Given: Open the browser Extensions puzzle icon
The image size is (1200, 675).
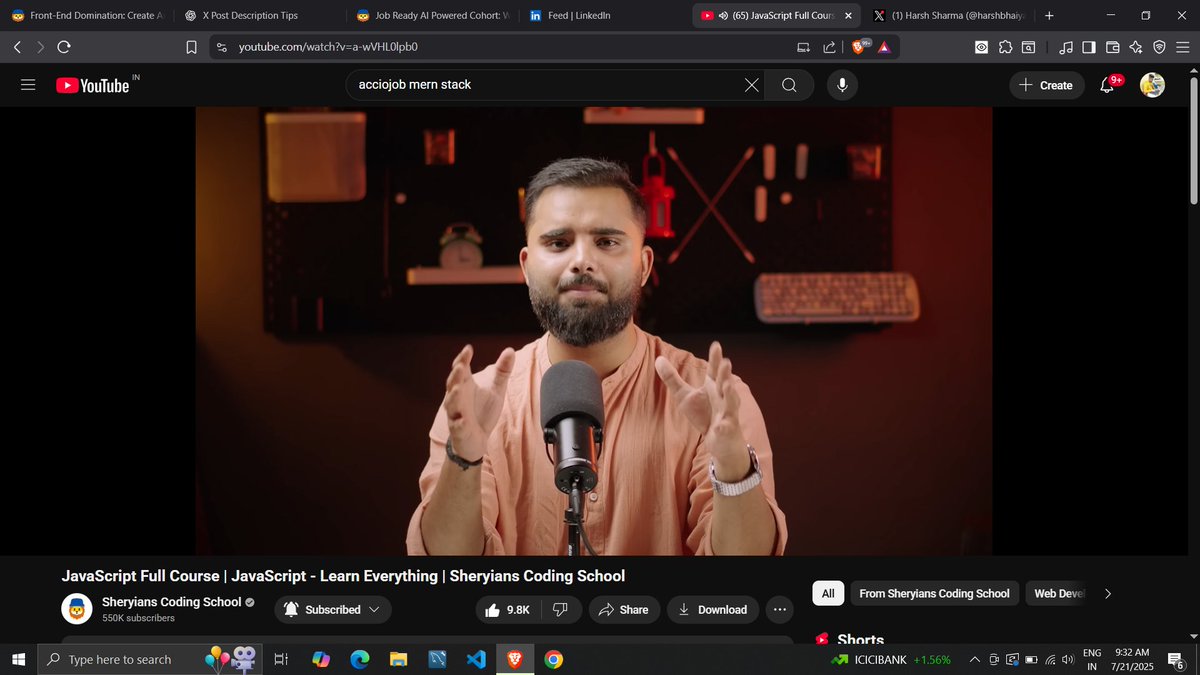Looking at the screenshot, I should click(1005, 46).
